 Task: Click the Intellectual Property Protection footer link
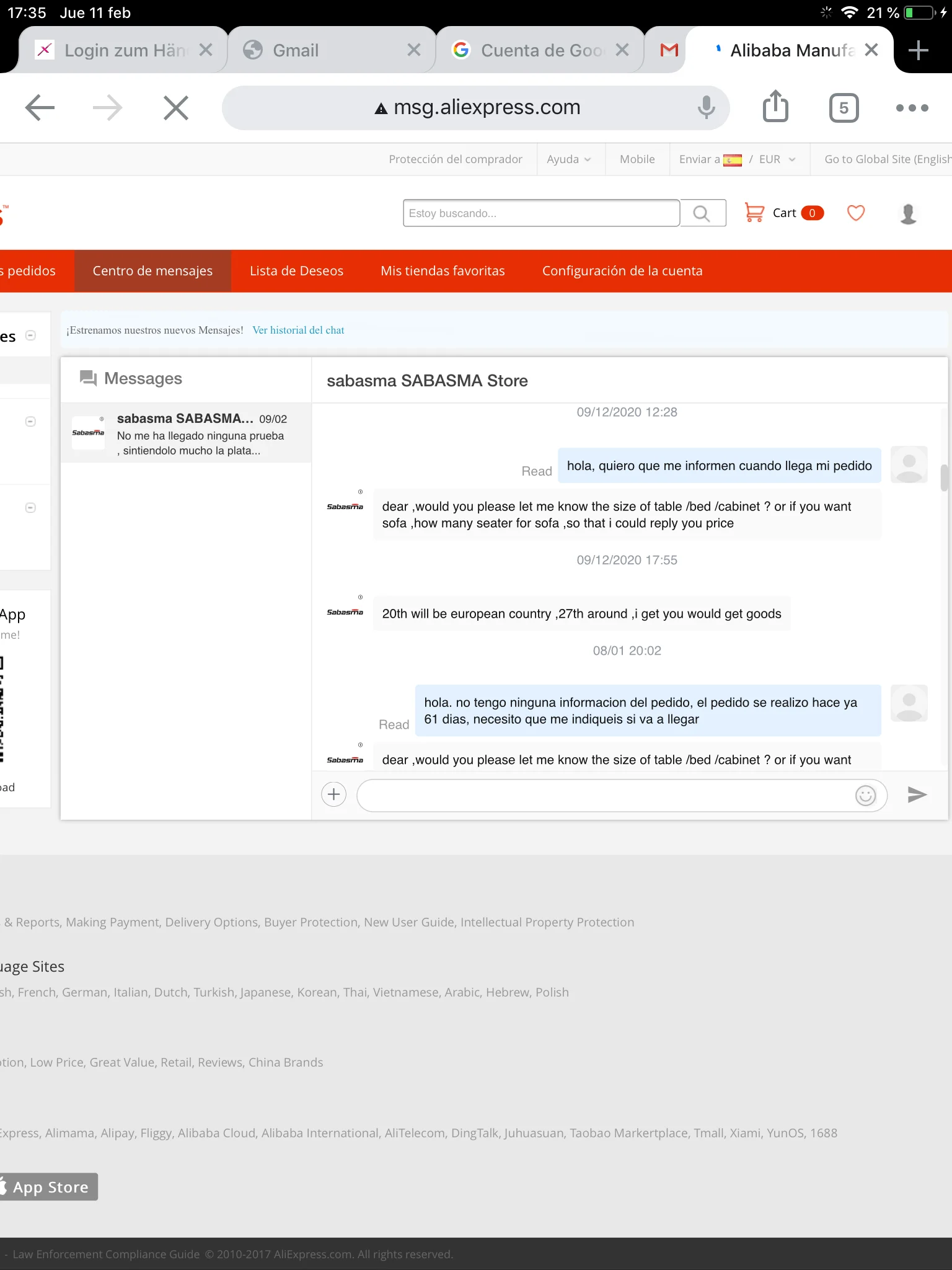tap(547, 922)
